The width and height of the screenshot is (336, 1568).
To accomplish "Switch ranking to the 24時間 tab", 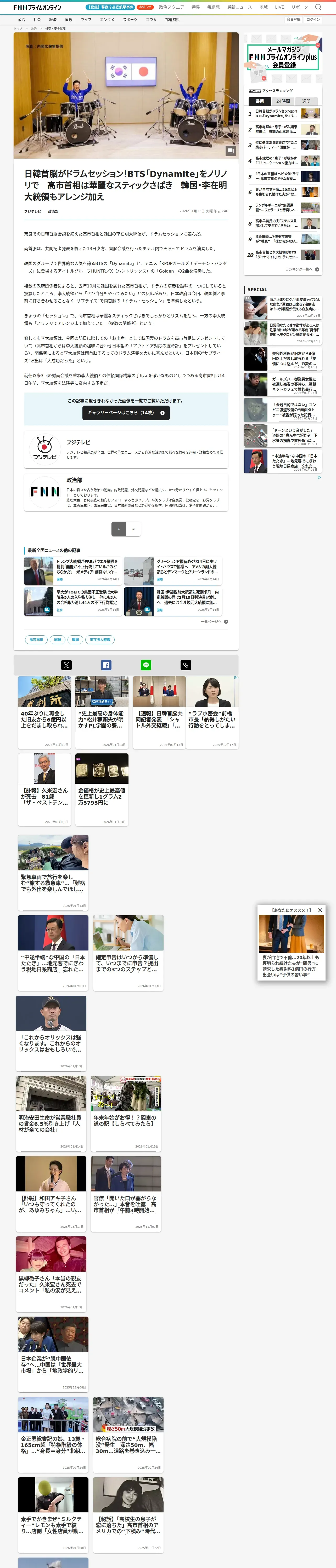I will [283, 101].
